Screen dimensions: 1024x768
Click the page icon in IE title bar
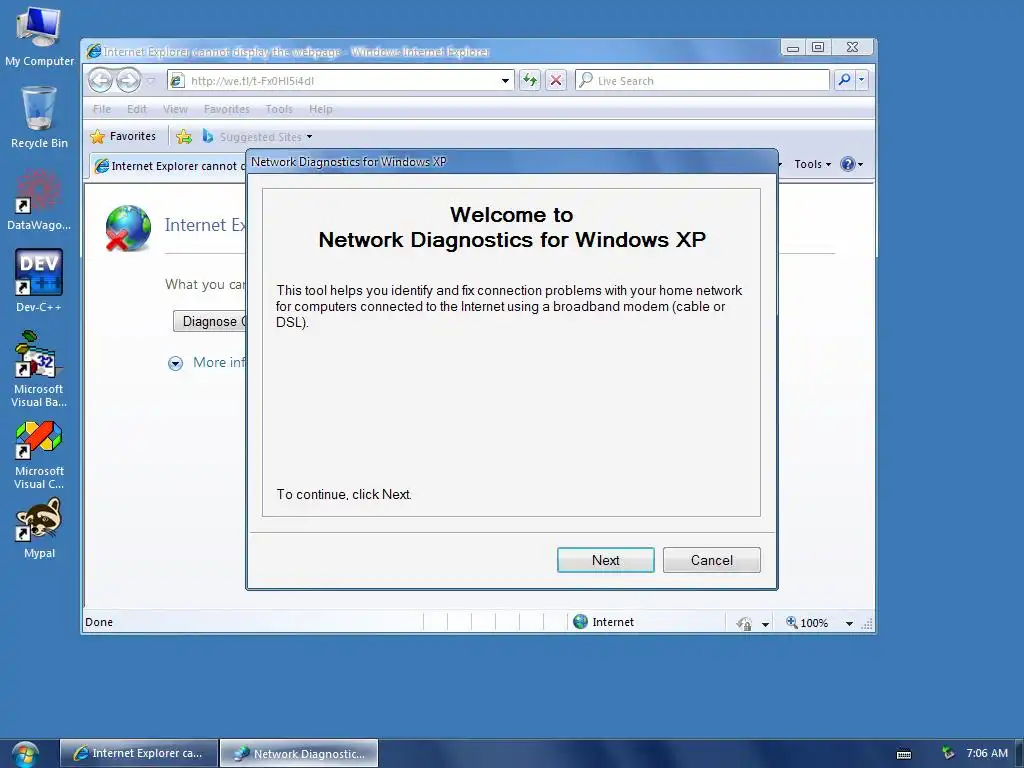click(x=94, y=51)
